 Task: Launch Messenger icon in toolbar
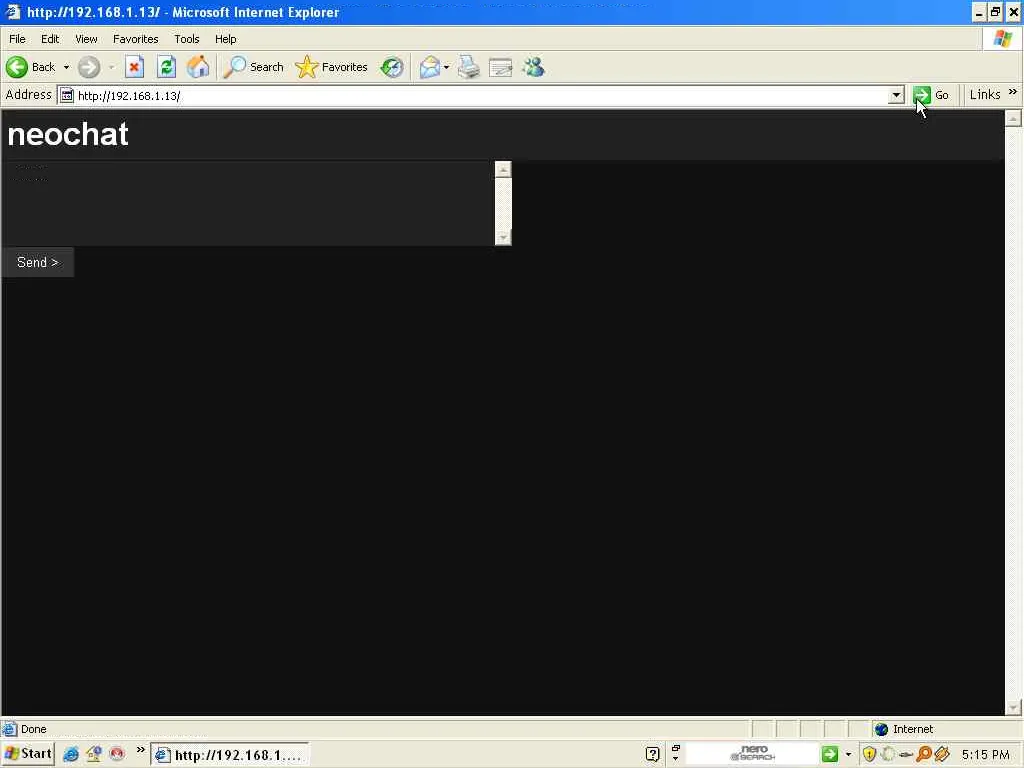[534, 67]
